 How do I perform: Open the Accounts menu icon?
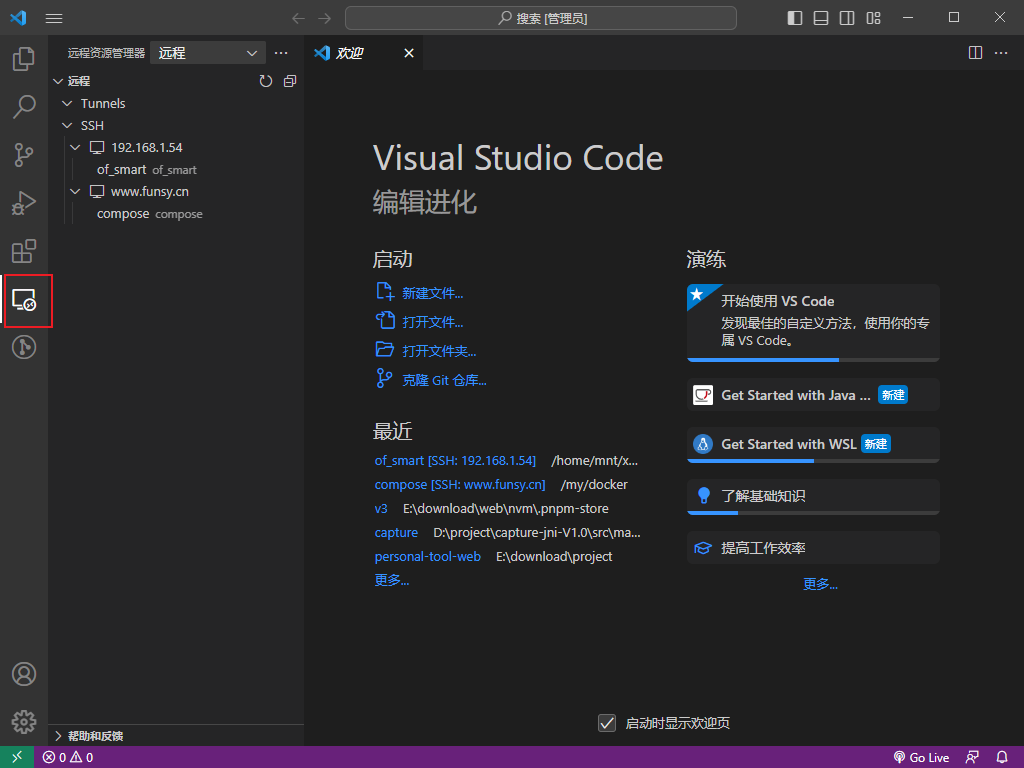click(24, 674)
